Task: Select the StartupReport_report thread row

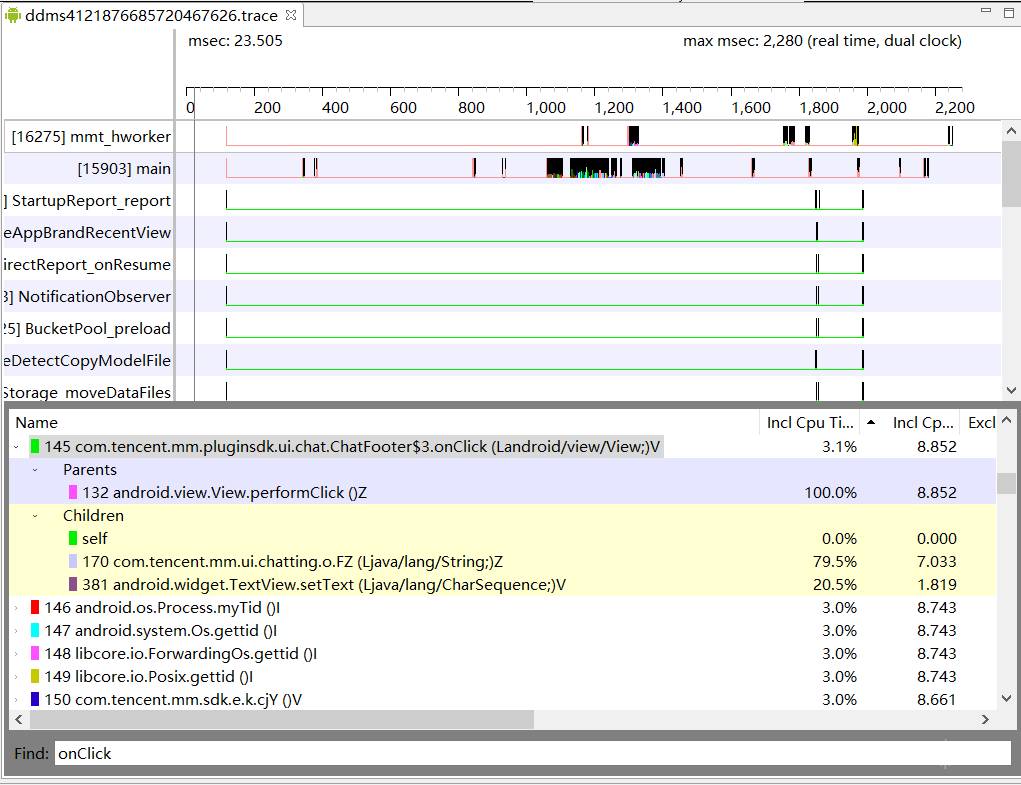Action: [501, 200]
